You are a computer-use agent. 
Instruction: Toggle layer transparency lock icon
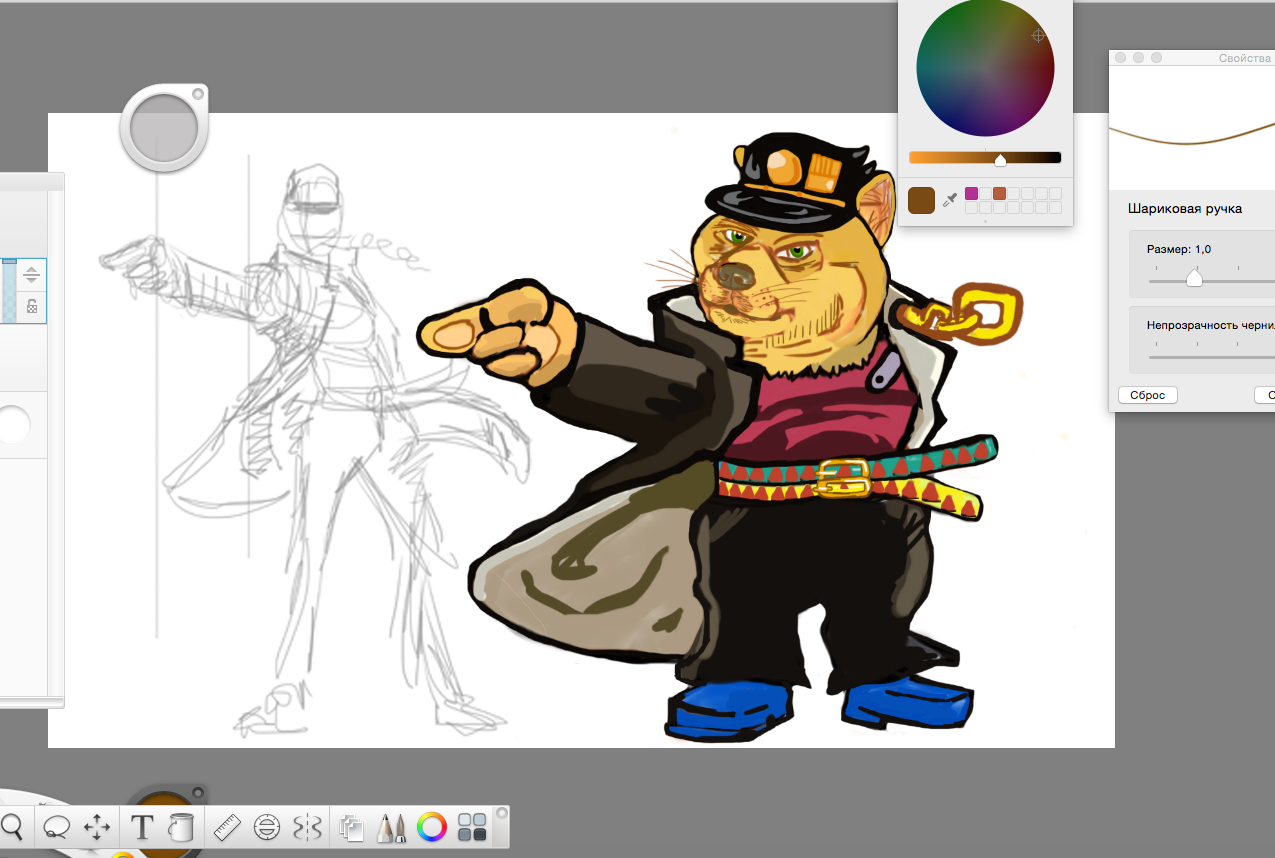32,306
